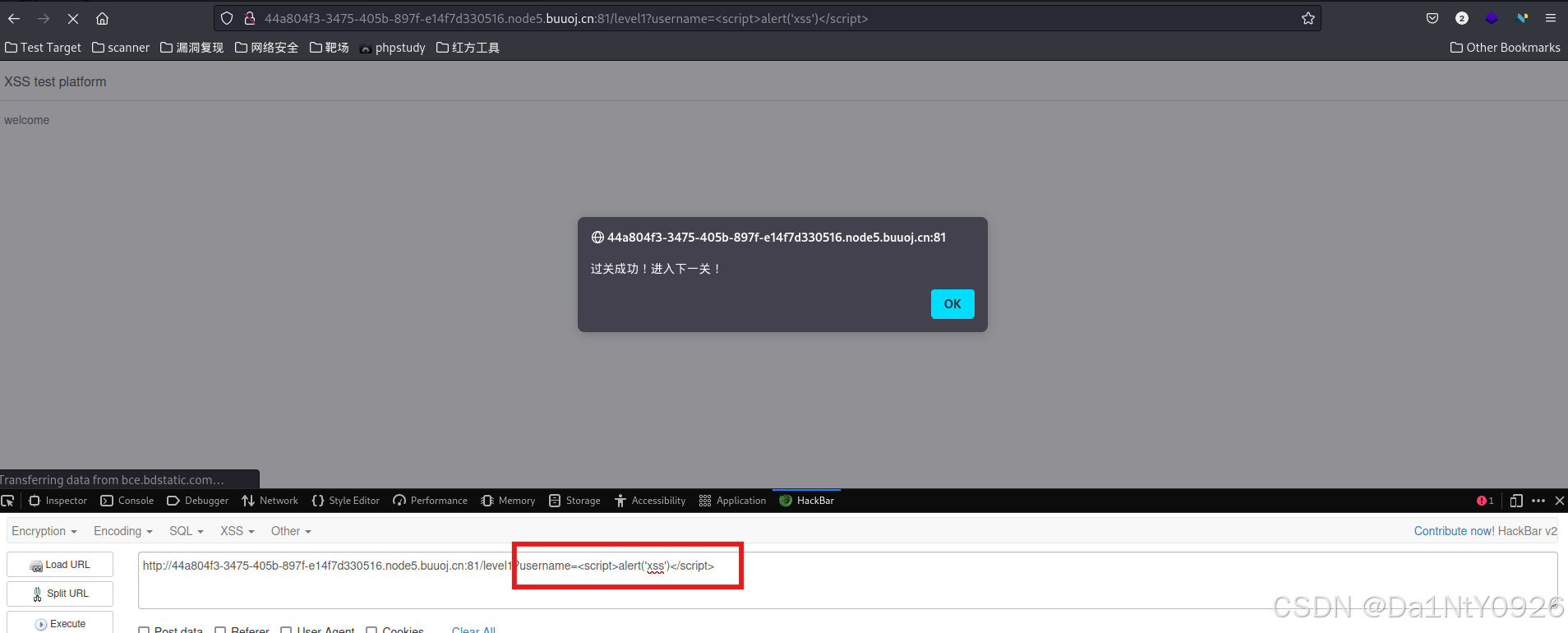Click the browser forward arrow
The height and width of the screenshot is (633, 1568).
tap(44, 18)
